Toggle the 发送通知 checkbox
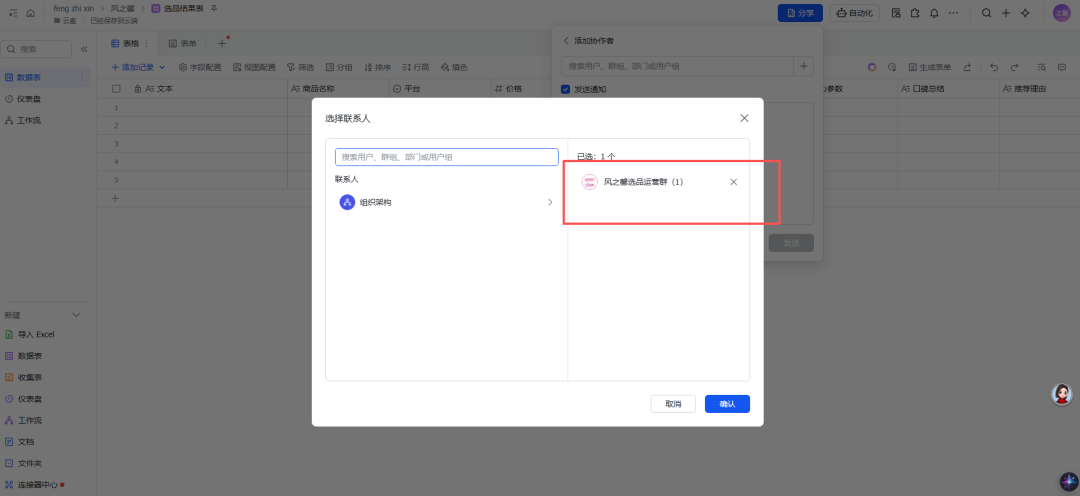The image size is (1080, 496). coord(565,89)
